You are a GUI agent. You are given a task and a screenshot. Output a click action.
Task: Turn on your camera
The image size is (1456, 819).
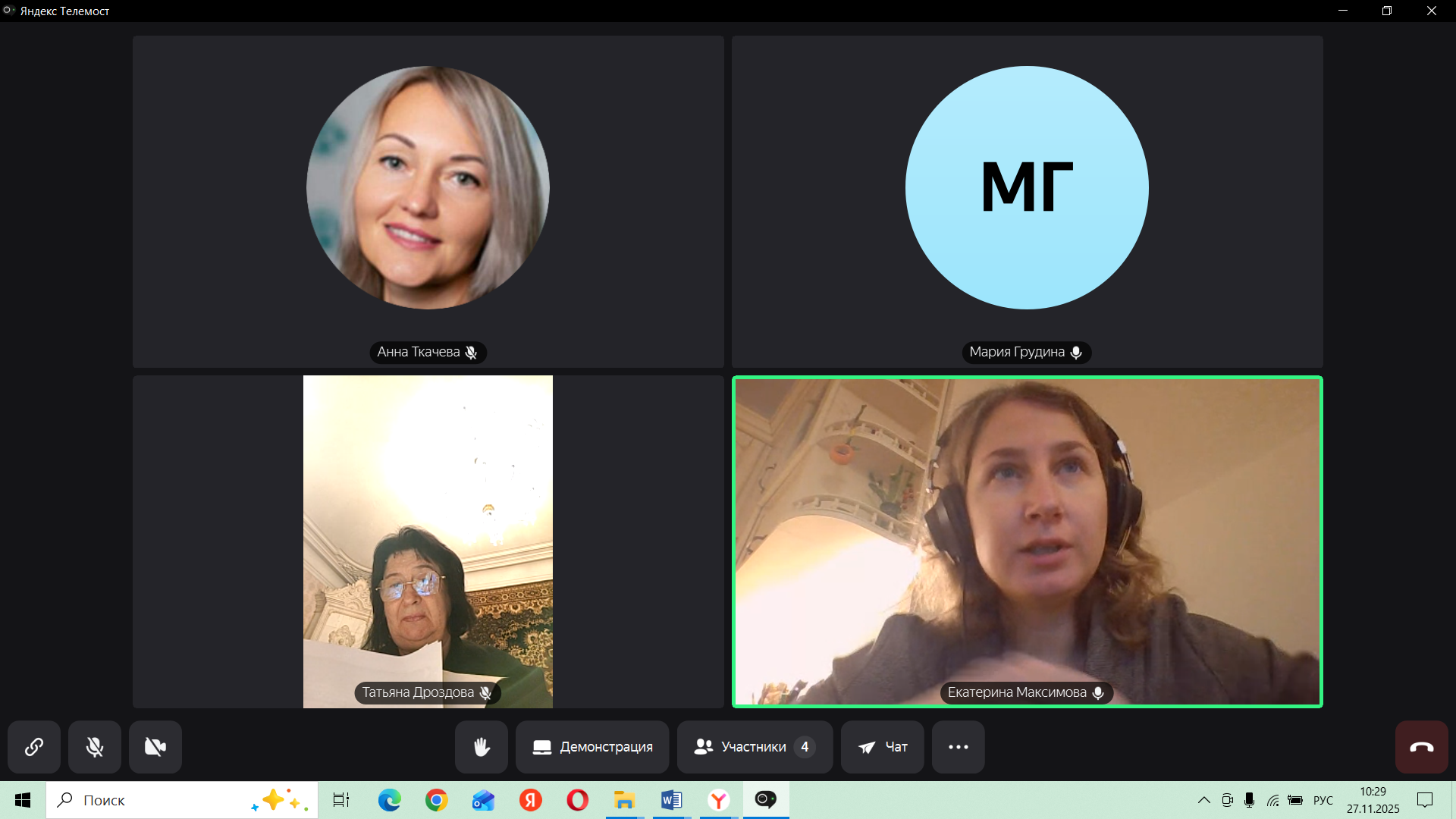(155, 747)
